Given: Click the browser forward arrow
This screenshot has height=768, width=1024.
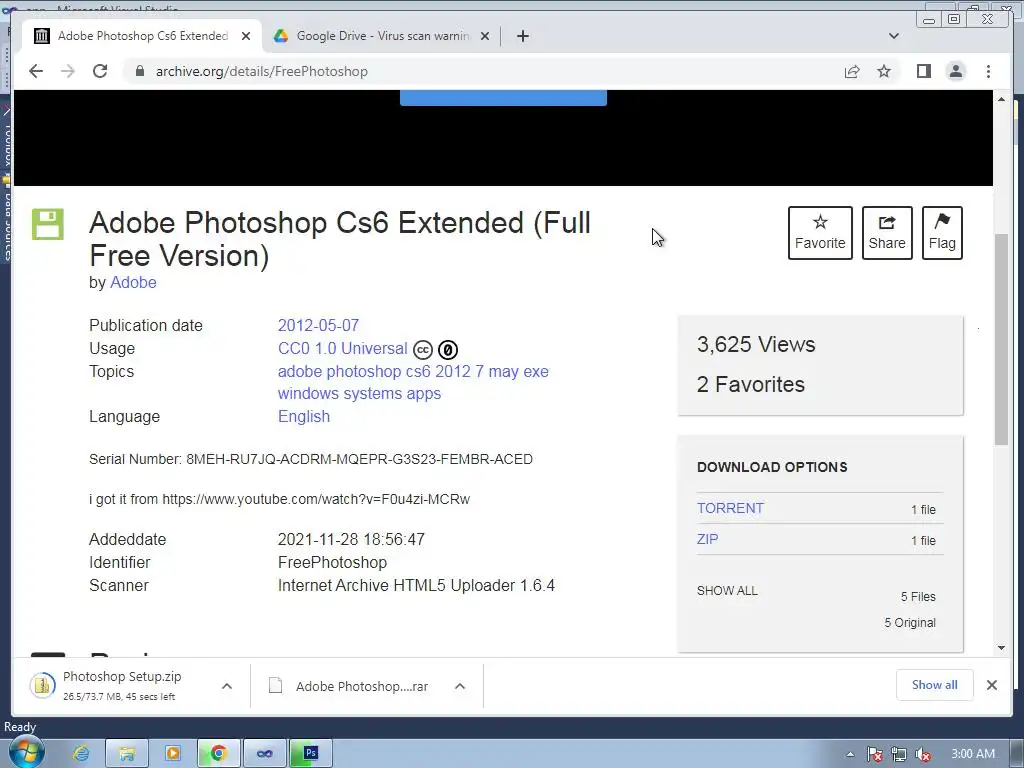Looking at the screenshot, I should 68,71.
